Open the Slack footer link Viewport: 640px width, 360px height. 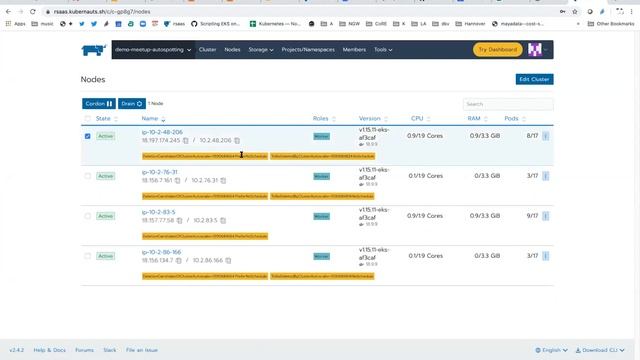click(109, 350)
